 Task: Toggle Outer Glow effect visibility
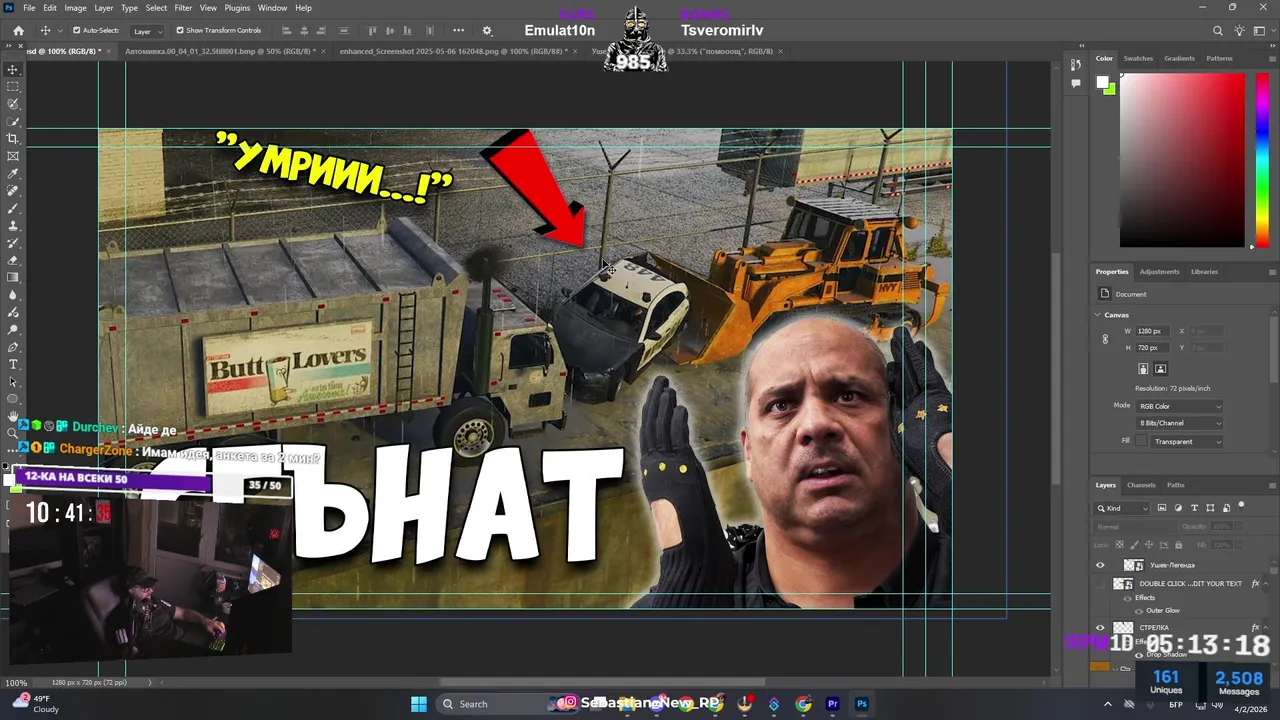pos(1139,610)
